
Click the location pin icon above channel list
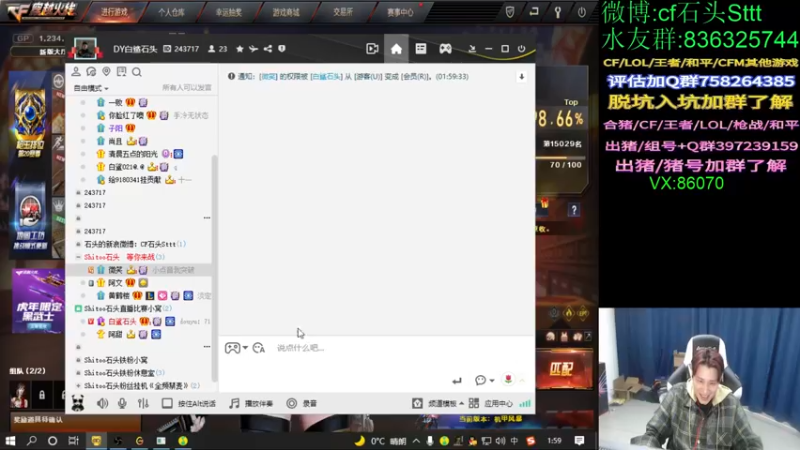[106, 71]
